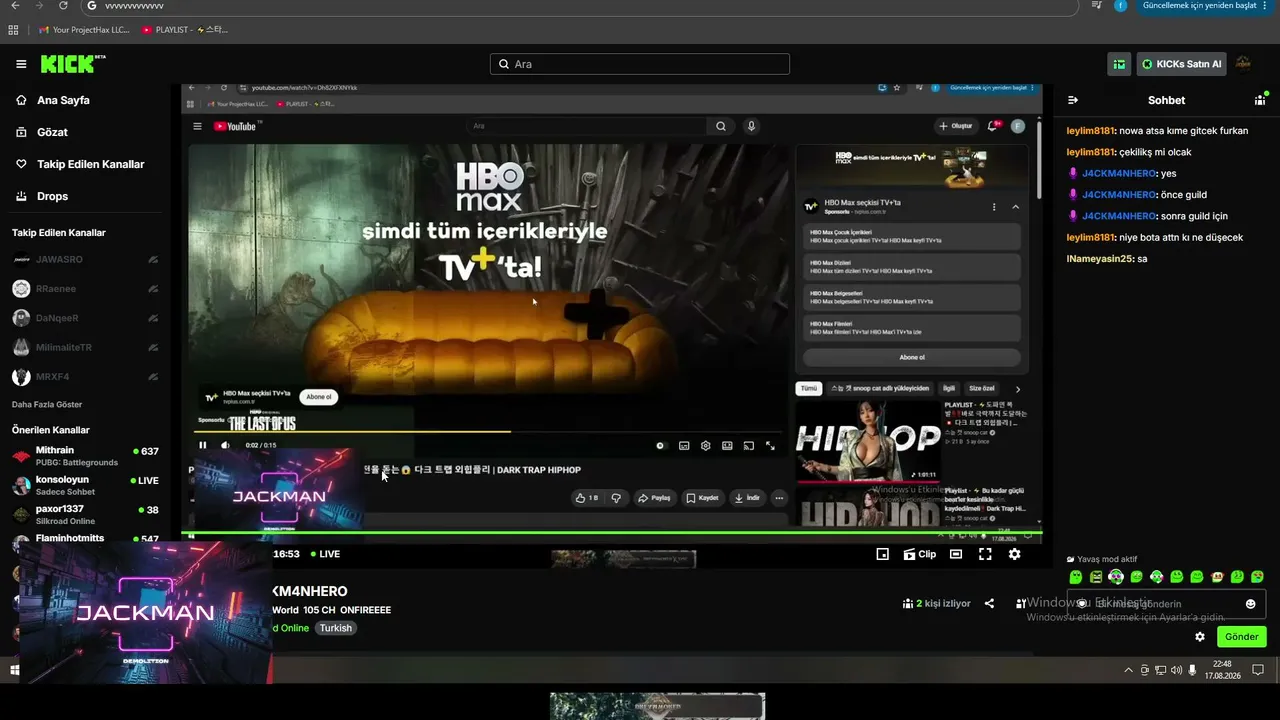Open JAWASRO followed channel
The height and width of the screenshot is (720, 1280).
85,259
